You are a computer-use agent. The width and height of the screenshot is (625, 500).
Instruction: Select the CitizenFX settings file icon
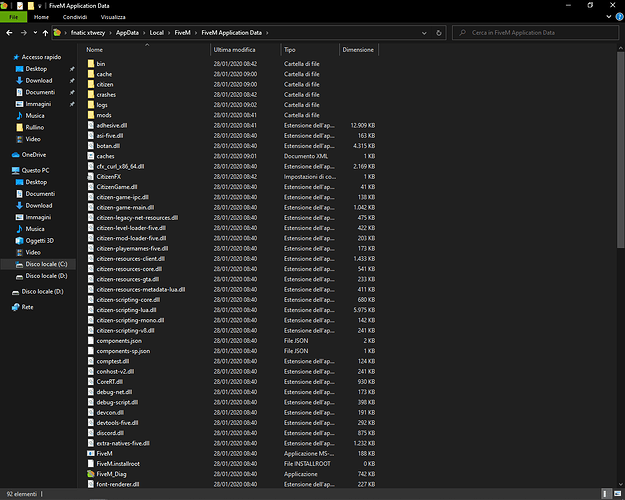coord(91,176)
